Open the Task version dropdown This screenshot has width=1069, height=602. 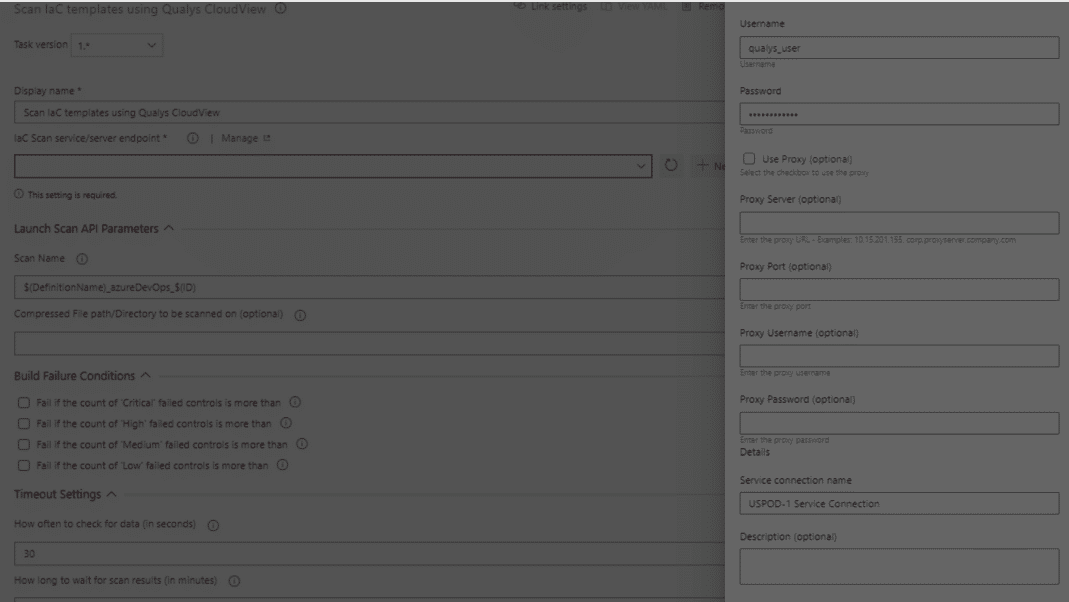pyautogui.click(x=117, y=45)
